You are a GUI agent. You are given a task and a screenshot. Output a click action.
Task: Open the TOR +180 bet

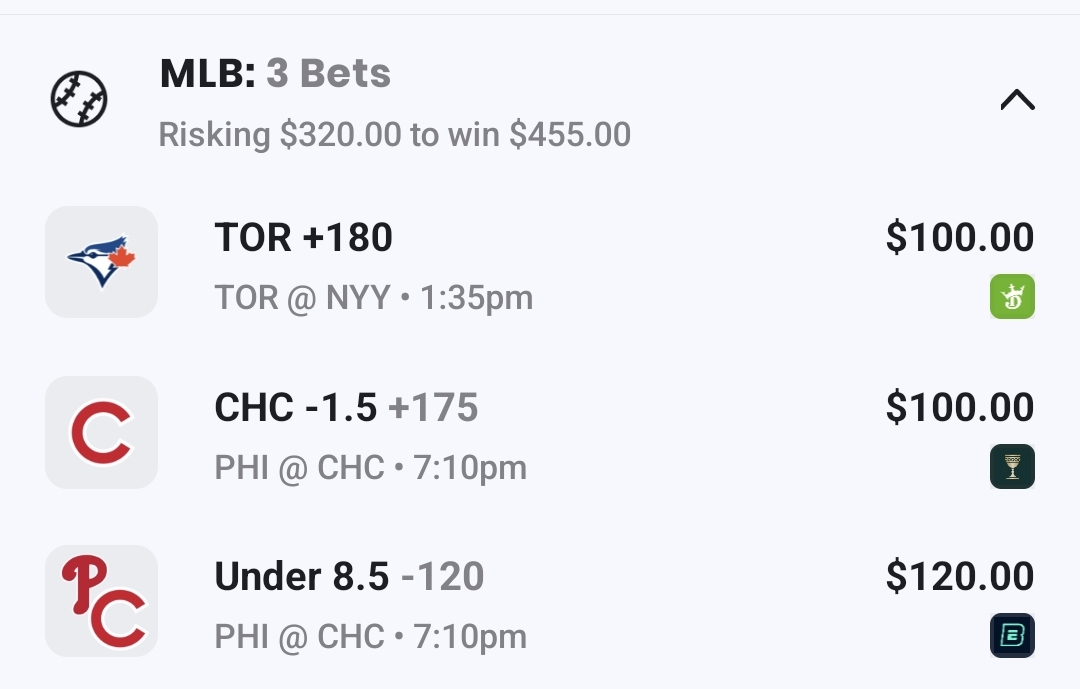(303, 238)
